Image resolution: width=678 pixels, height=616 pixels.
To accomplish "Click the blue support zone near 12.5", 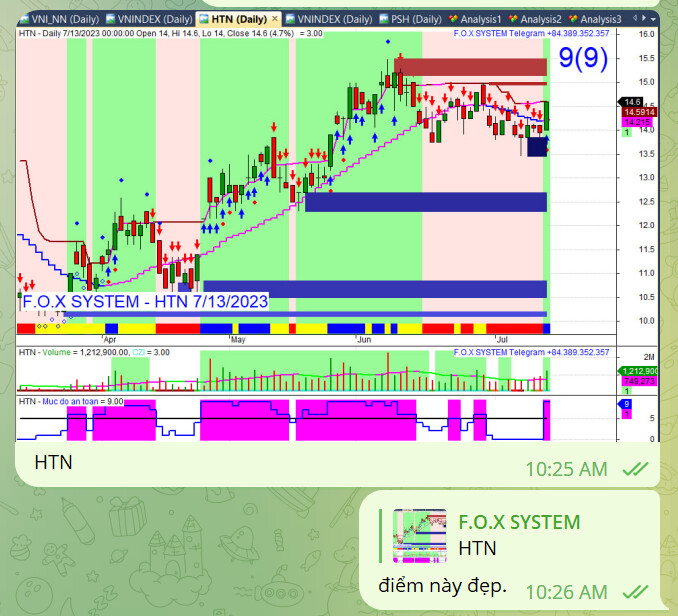I will (x=426, y=202).
